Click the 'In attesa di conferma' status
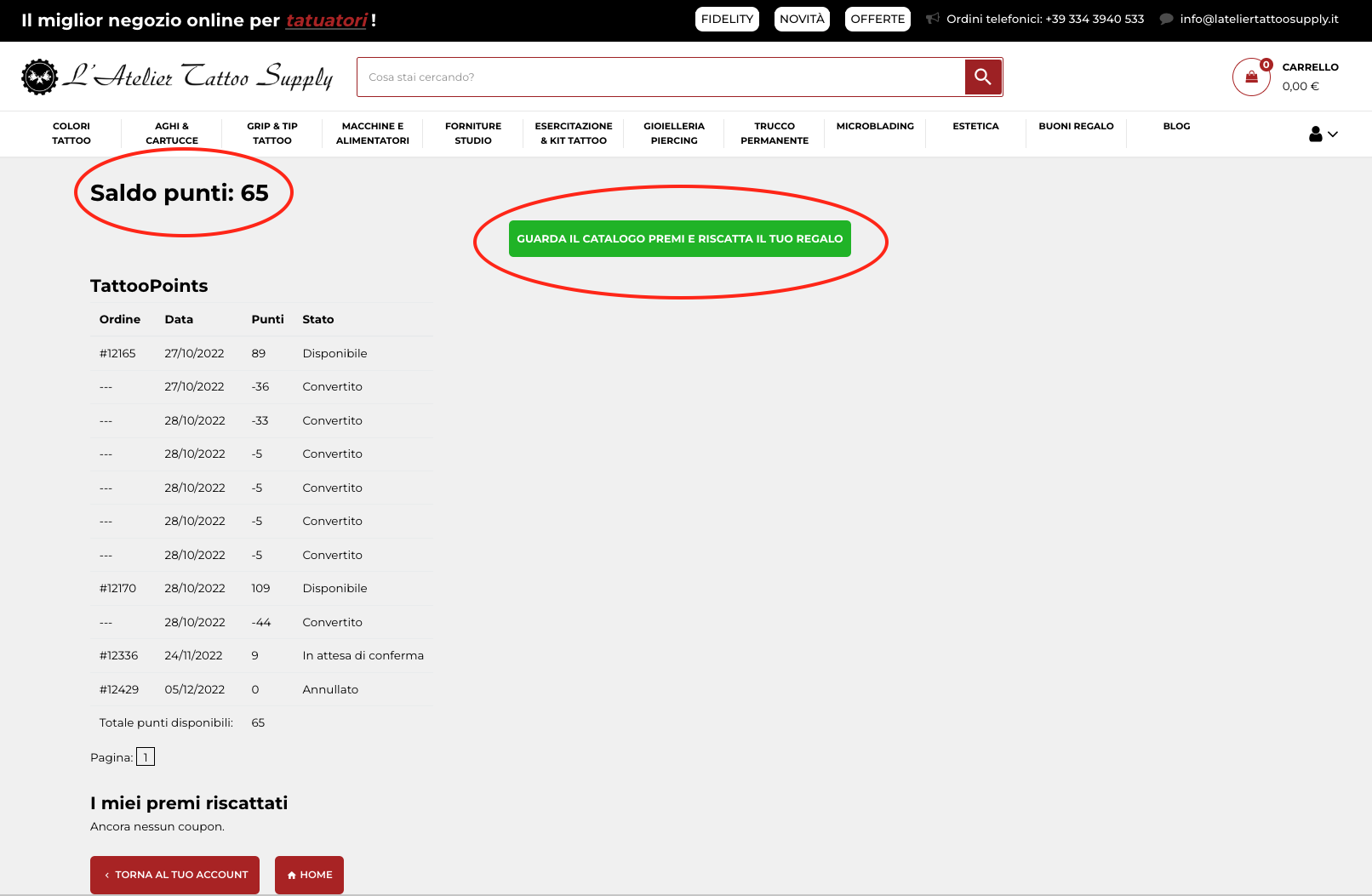Viewport: 1372px width, 896px height. coord(363,655)
